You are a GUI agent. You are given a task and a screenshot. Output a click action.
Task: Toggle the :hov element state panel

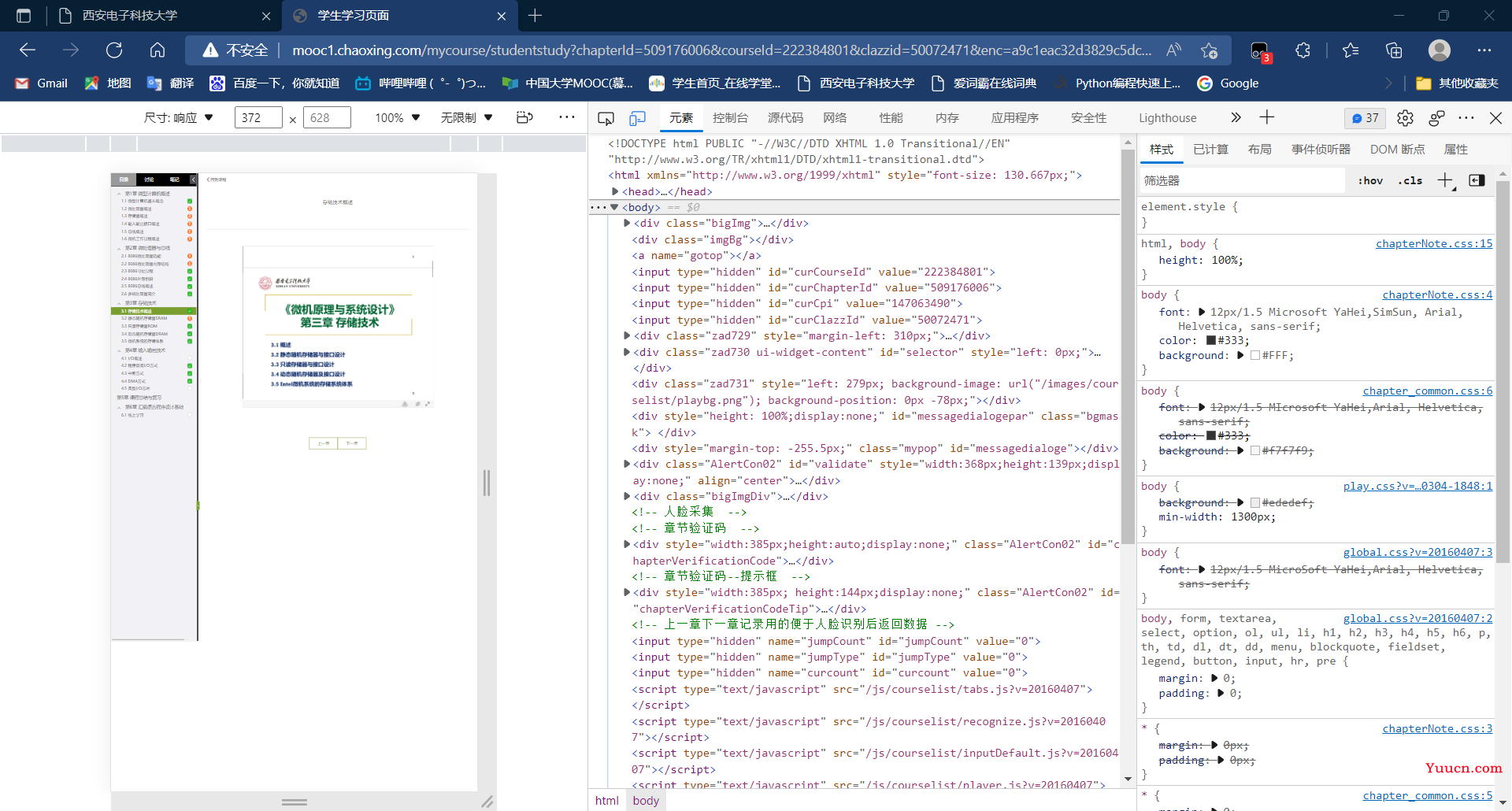click(1370, 180)
